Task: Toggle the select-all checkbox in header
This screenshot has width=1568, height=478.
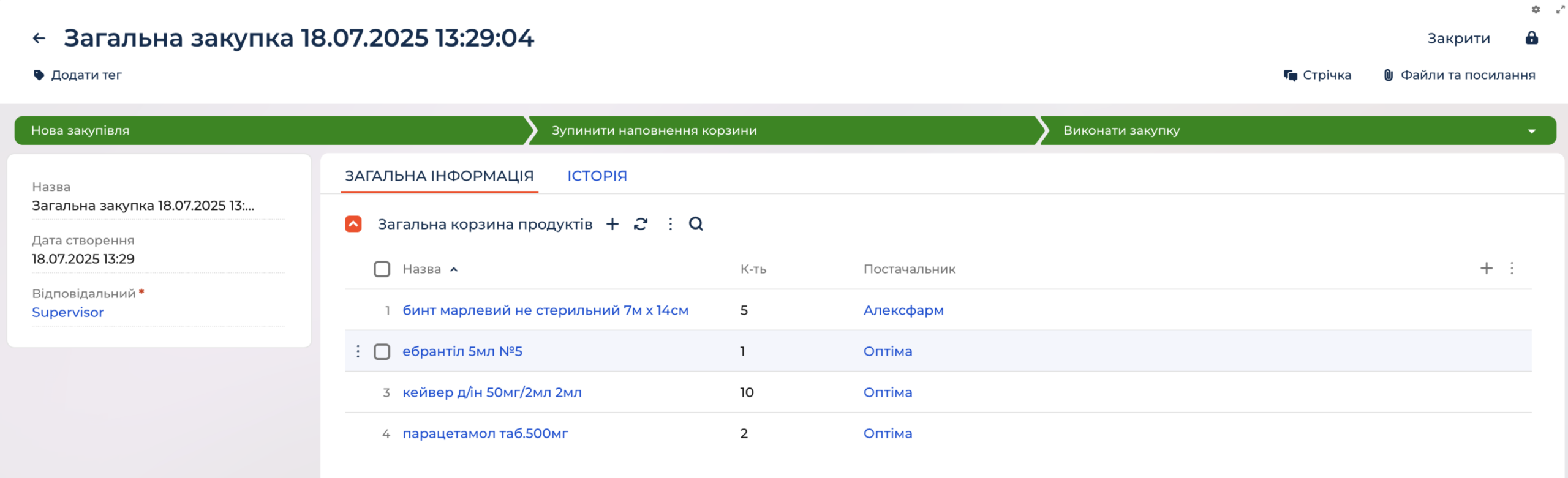Action: (x=382, y=269)
